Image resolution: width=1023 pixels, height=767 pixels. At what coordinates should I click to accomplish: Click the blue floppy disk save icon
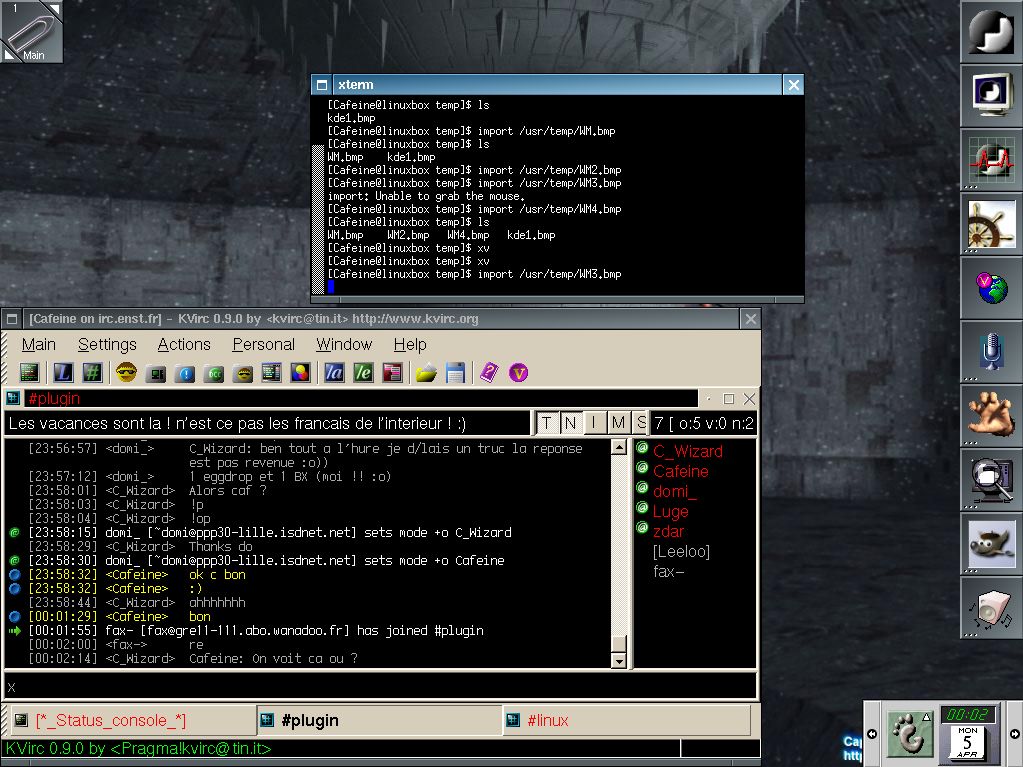click(x=455, y=372)
